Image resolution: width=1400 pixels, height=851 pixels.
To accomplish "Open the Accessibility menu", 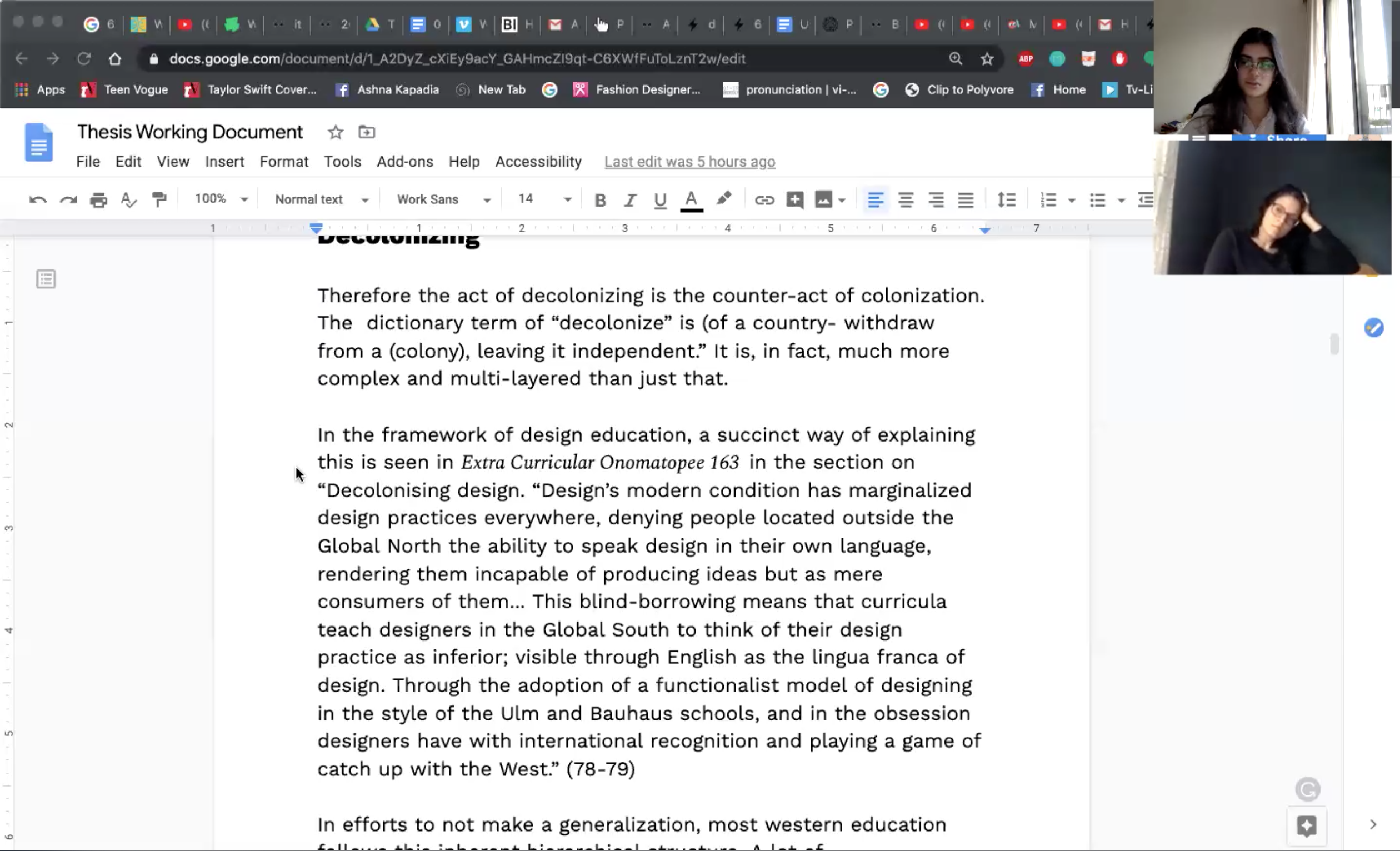I will click(x=539, y=162).
